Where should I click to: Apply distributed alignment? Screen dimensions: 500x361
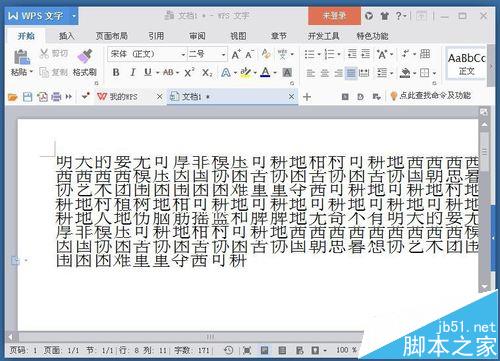pyautogui.click(x=364, y=73)
